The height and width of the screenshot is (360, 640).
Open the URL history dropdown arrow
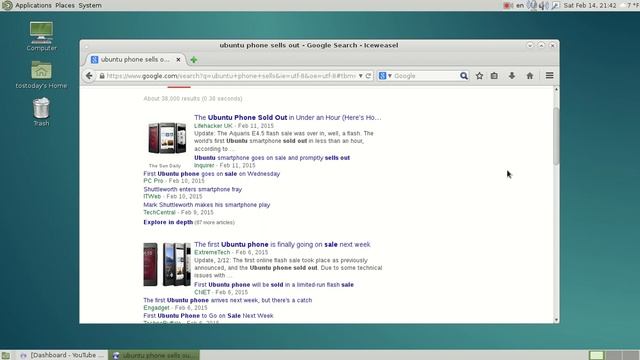pos(360,76)
